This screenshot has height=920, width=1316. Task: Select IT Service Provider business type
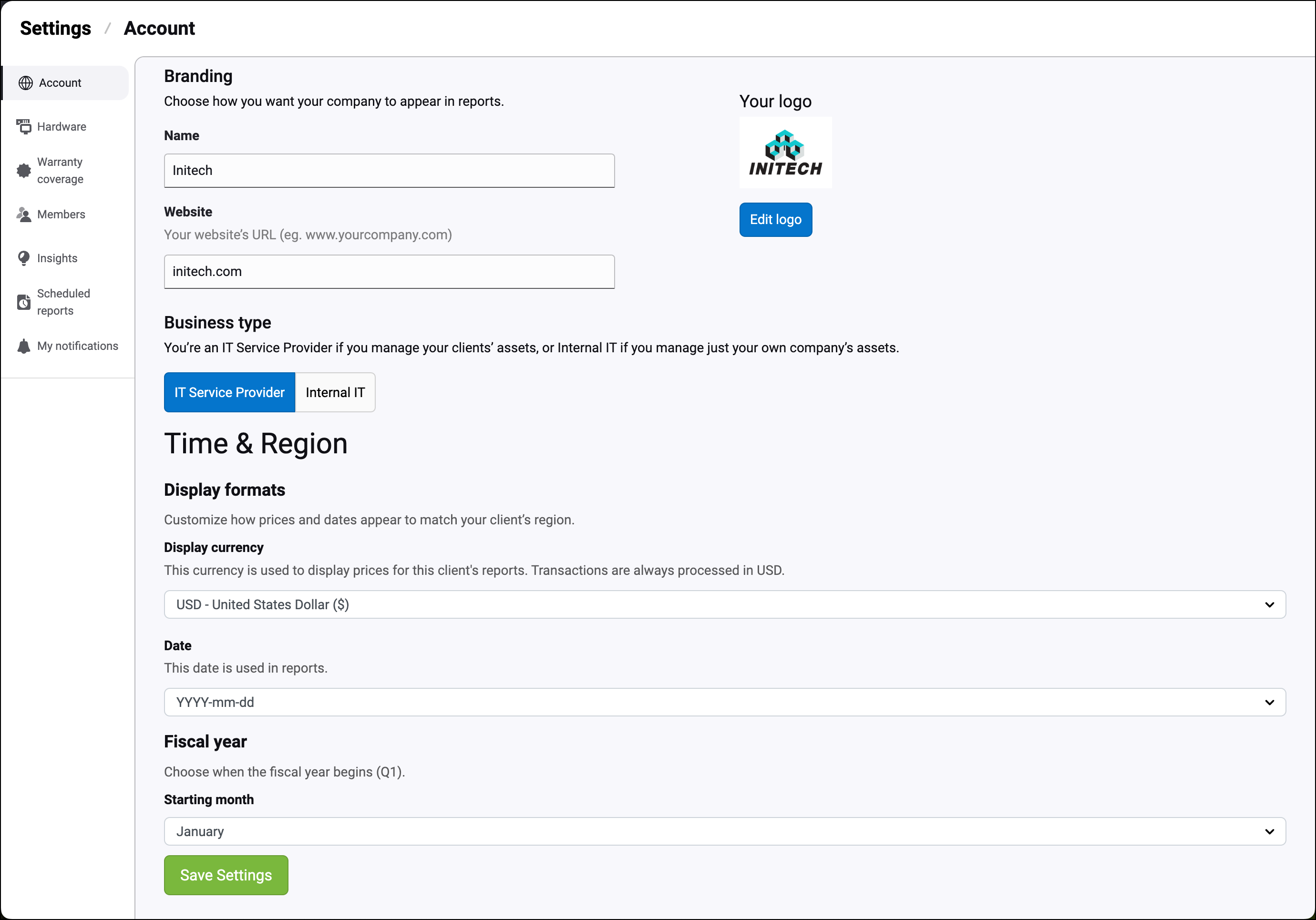pyautogui.click(x=229, y=392)
